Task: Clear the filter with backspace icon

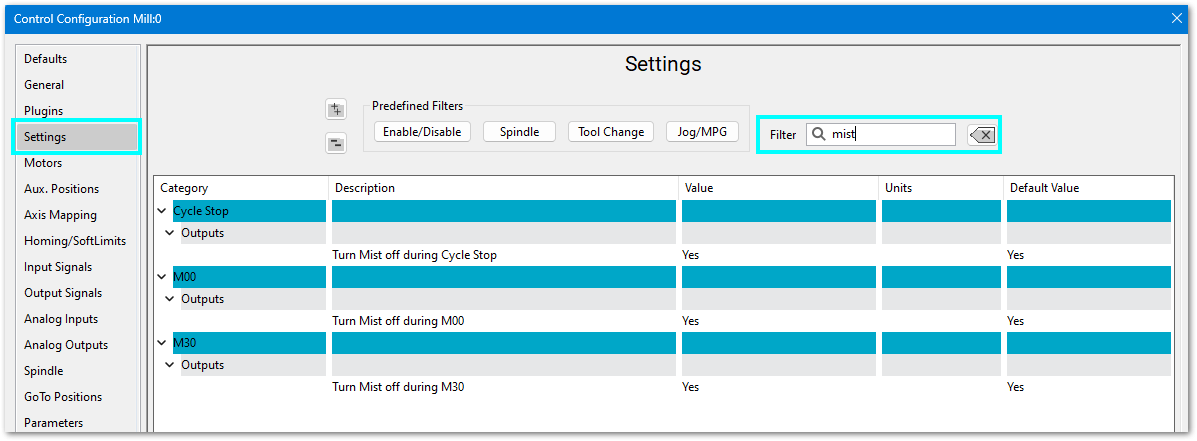Action: [982, 135]
